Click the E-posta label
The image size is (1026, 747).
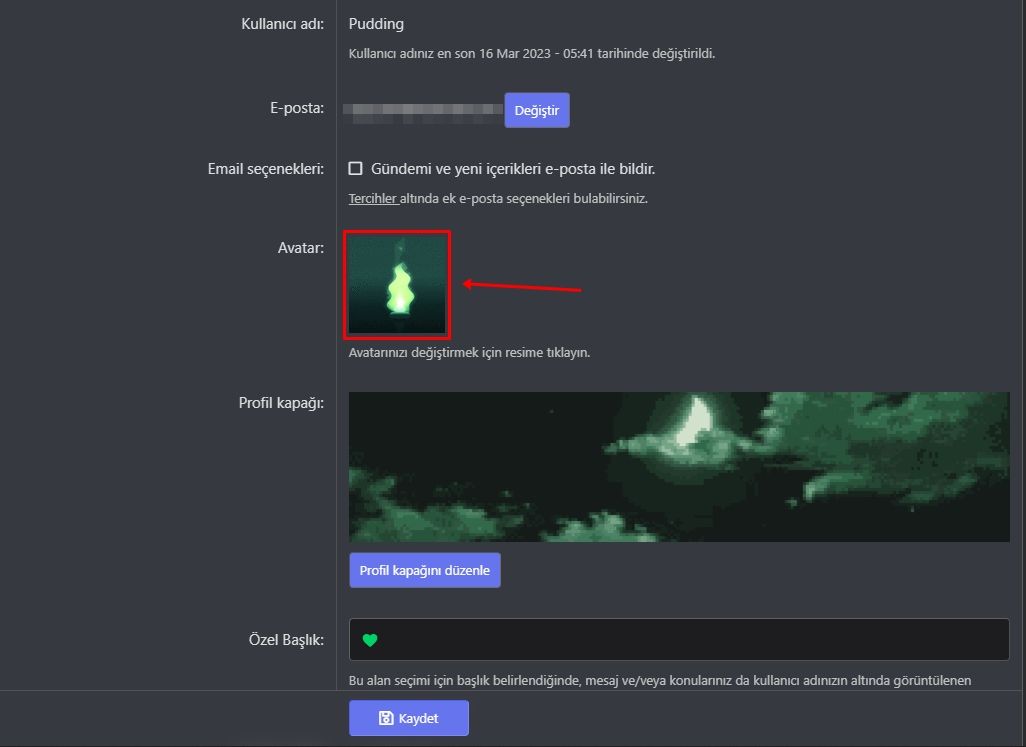tap(296, 108)
